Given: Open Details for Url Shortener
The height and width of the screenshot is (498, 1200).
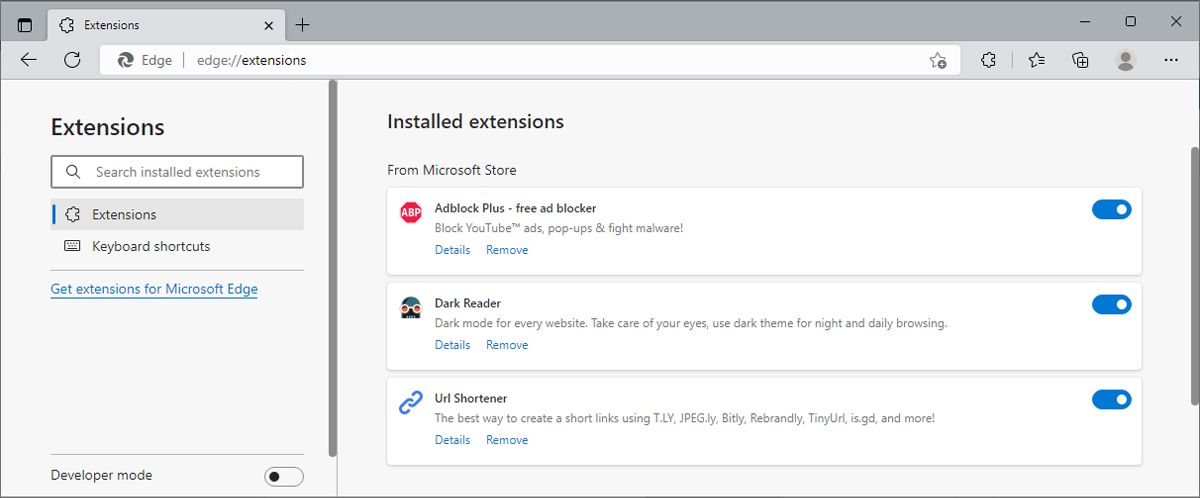Looking at the screenshot, I should coord(452,440).
